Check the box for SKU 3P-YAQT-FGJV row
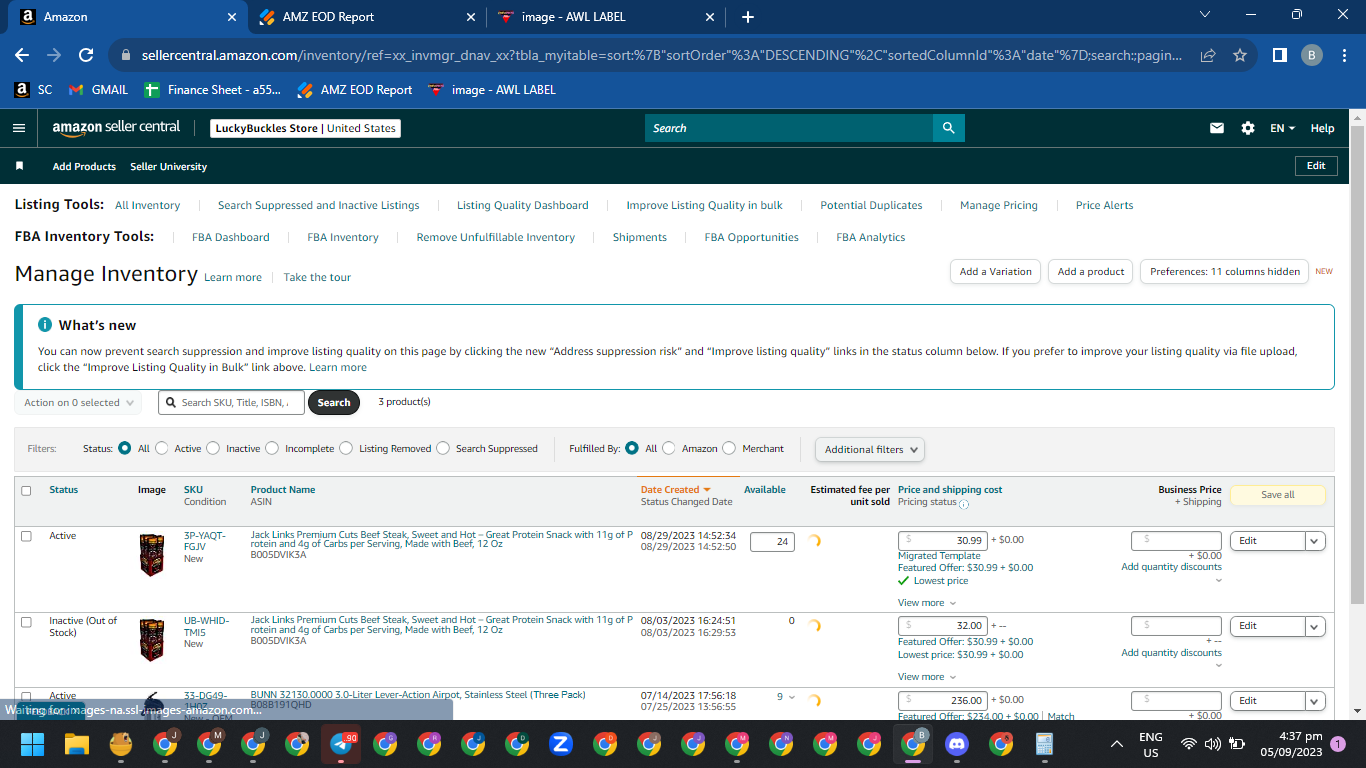 [26, 536]
